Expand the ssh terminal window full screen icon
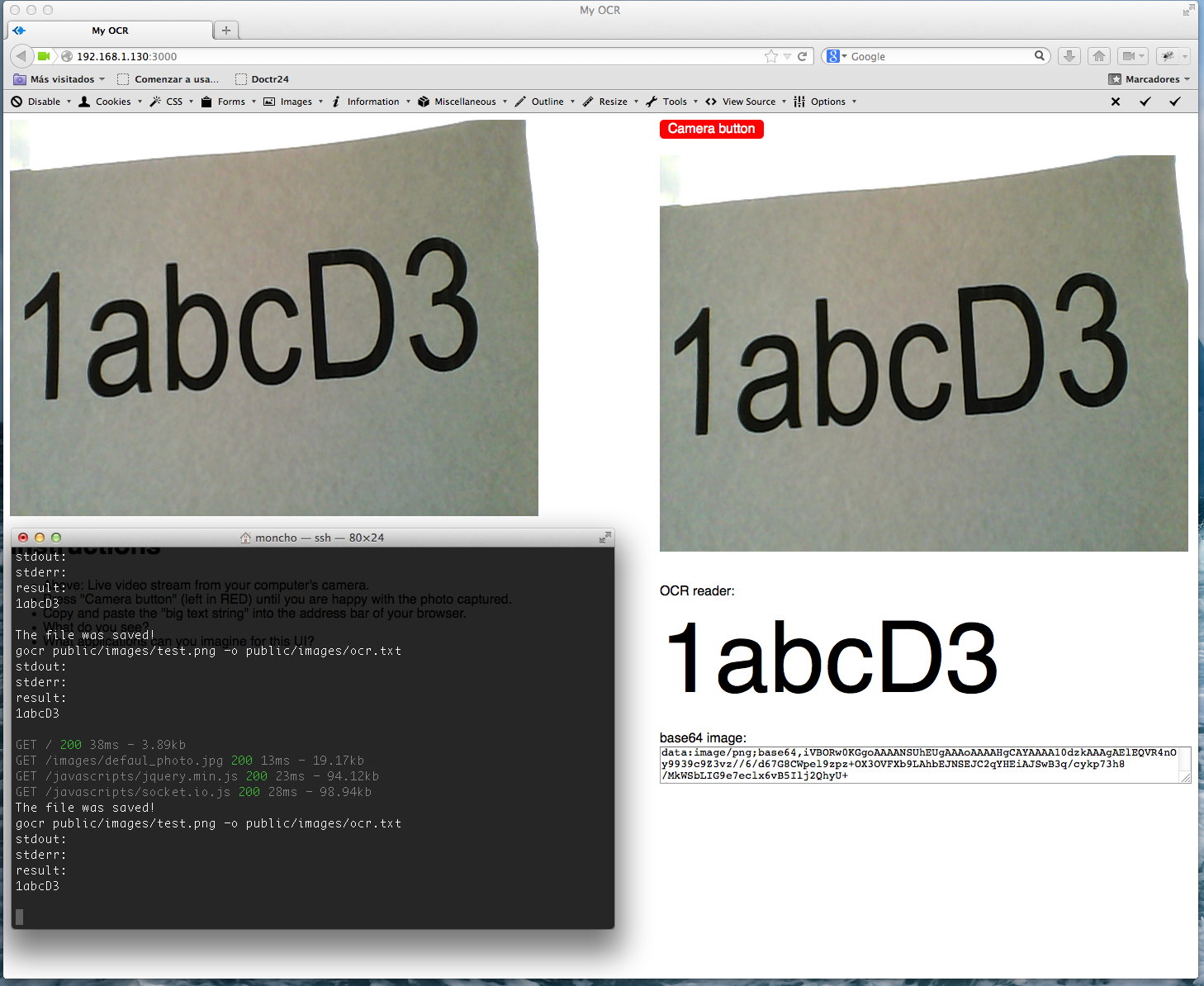Screen dimensions: 1204x986 coord(605,538)
